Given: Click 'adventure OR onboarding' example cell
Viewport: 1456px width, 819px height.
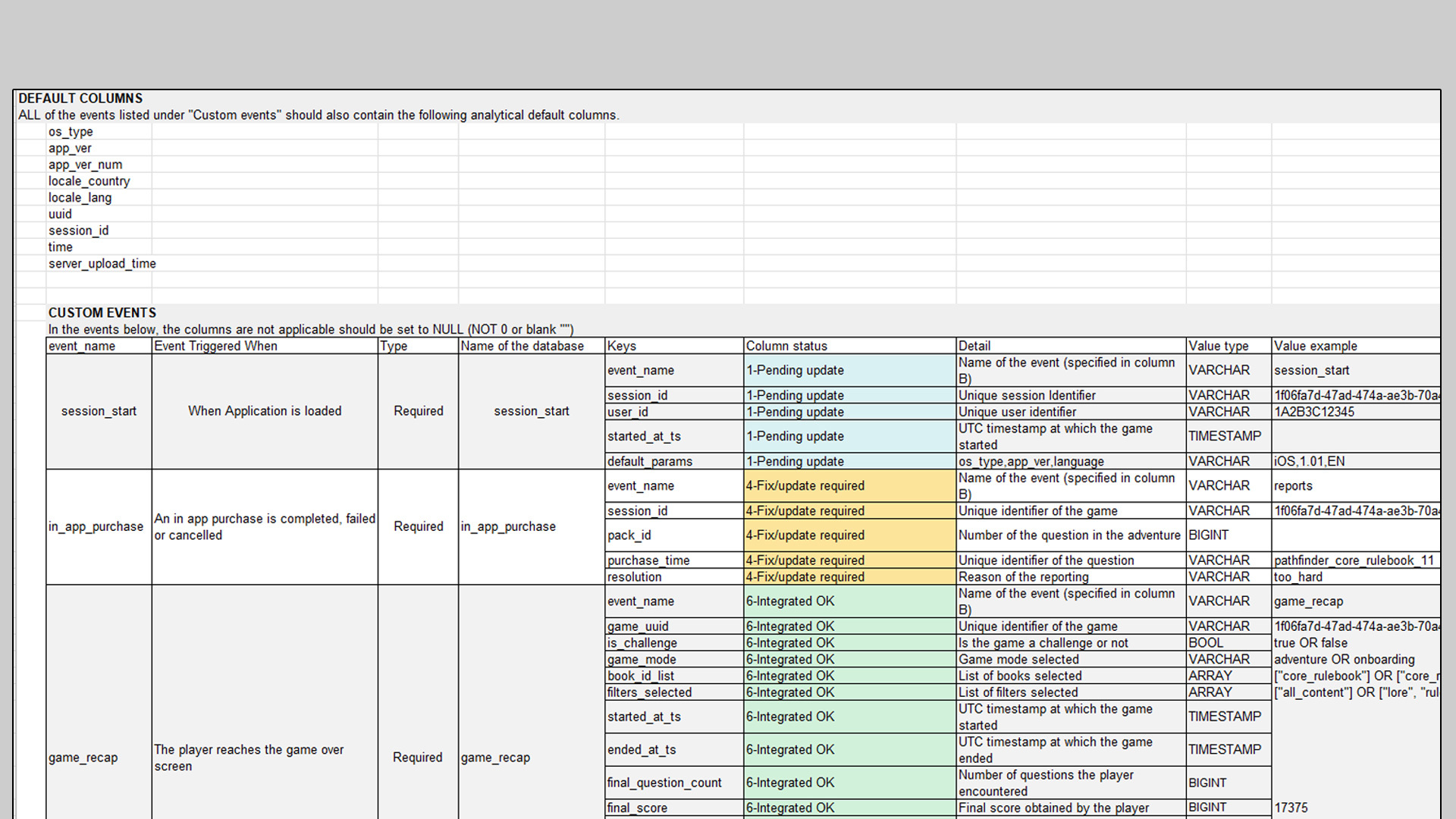Looking at the screenshot, I should [1356, 660].
